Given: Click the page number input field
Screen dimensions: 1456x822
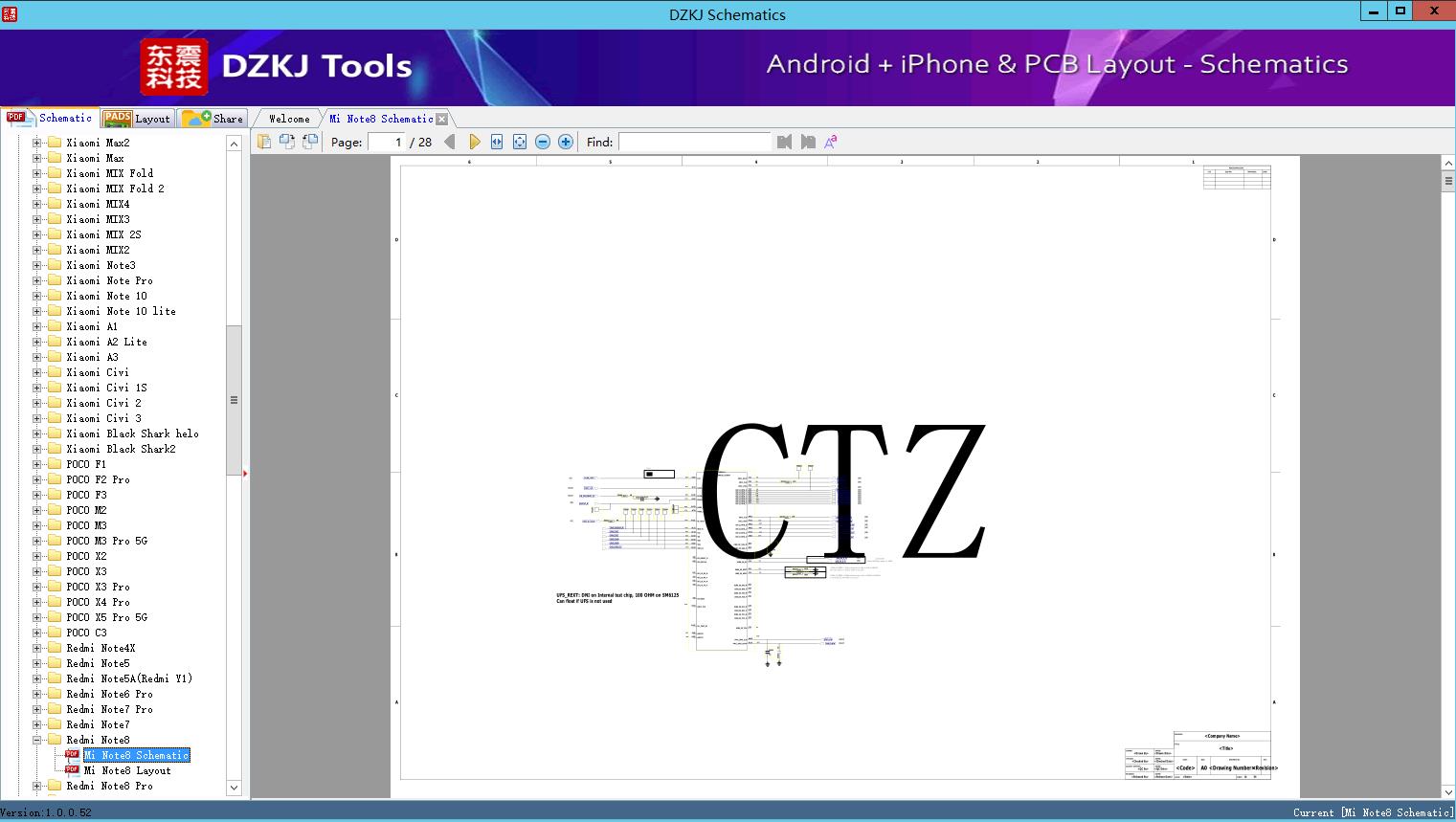Looking at the screenshot, I should 387,142.
